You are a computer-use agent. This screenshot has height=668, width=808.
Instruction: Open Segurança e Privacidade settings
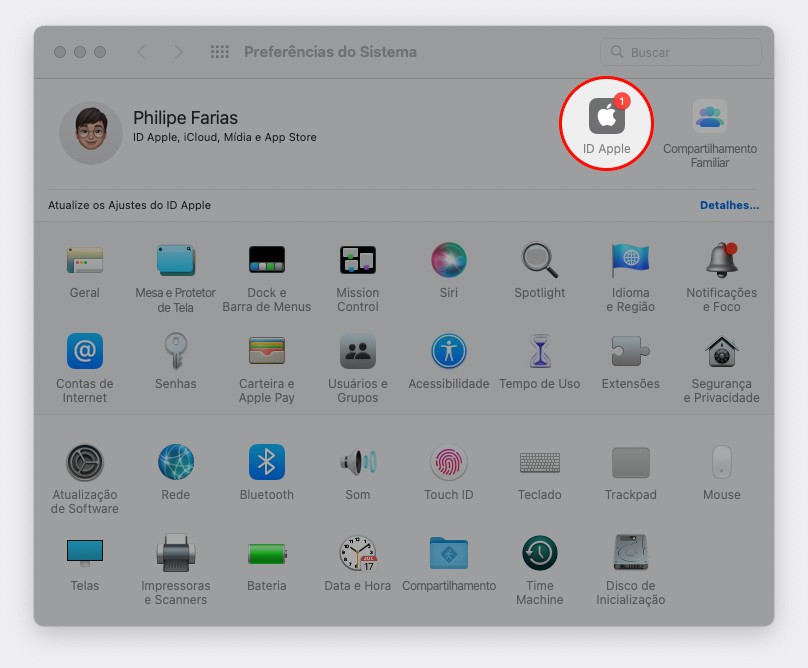click(721, 352)
